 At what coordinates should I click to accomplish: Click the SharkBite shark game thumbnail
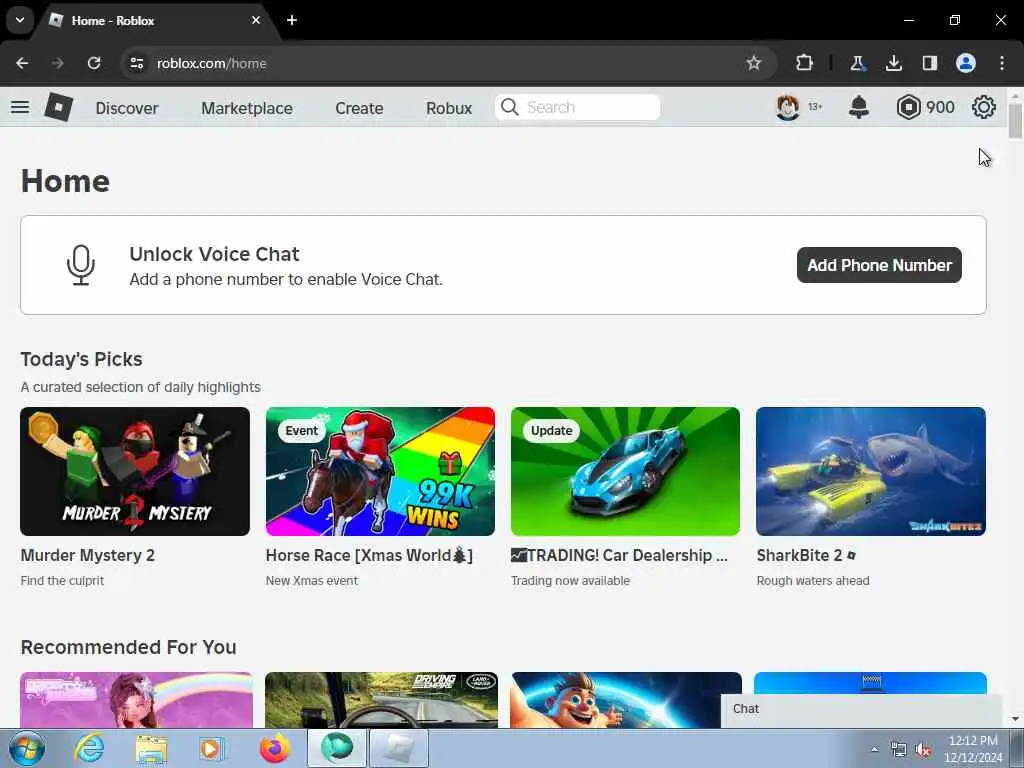coord(871,472)
